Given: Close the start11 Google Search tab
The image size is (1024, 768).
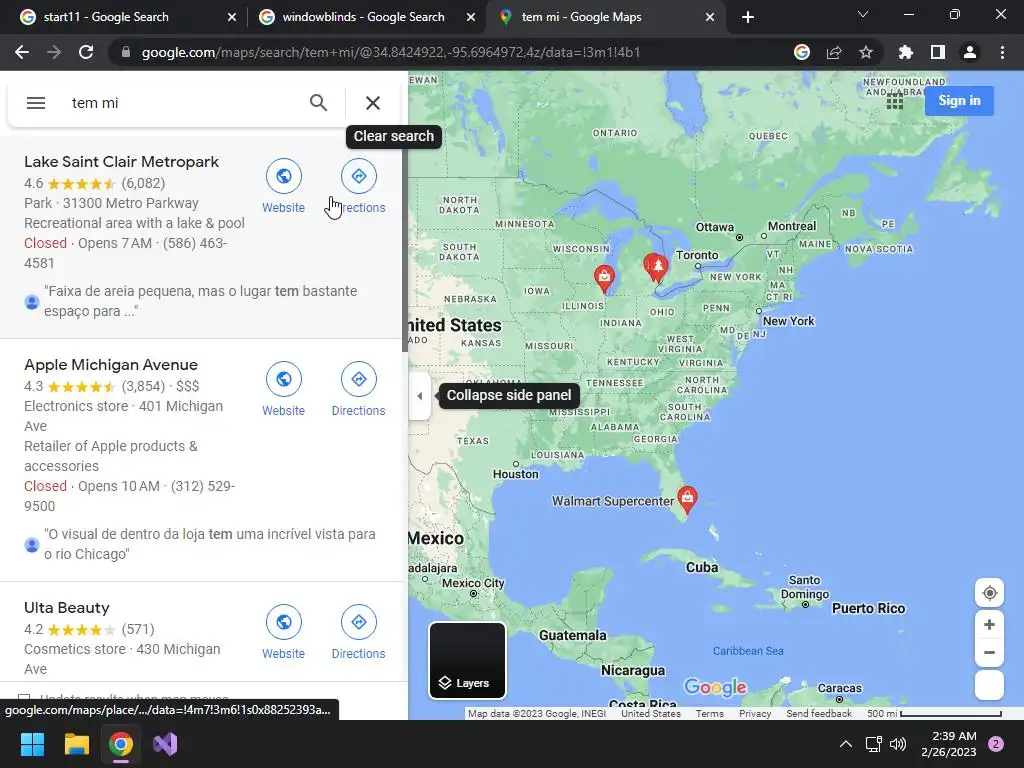Looking at the screenshot, I should (x=232, y=18).
